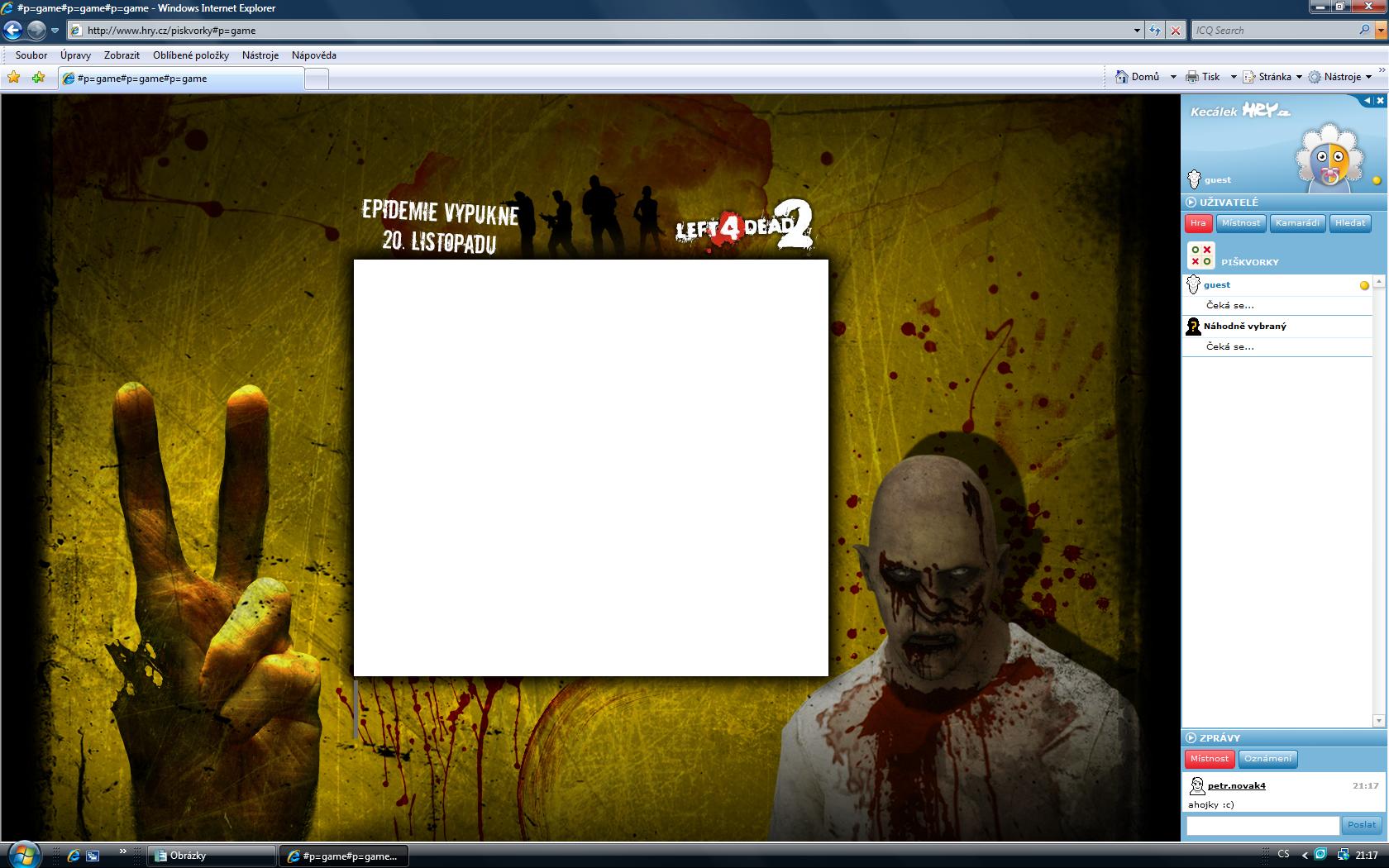The image size is (1389, 868).
Task: Open the Zobrazit menu
Action: pos(122,55)
